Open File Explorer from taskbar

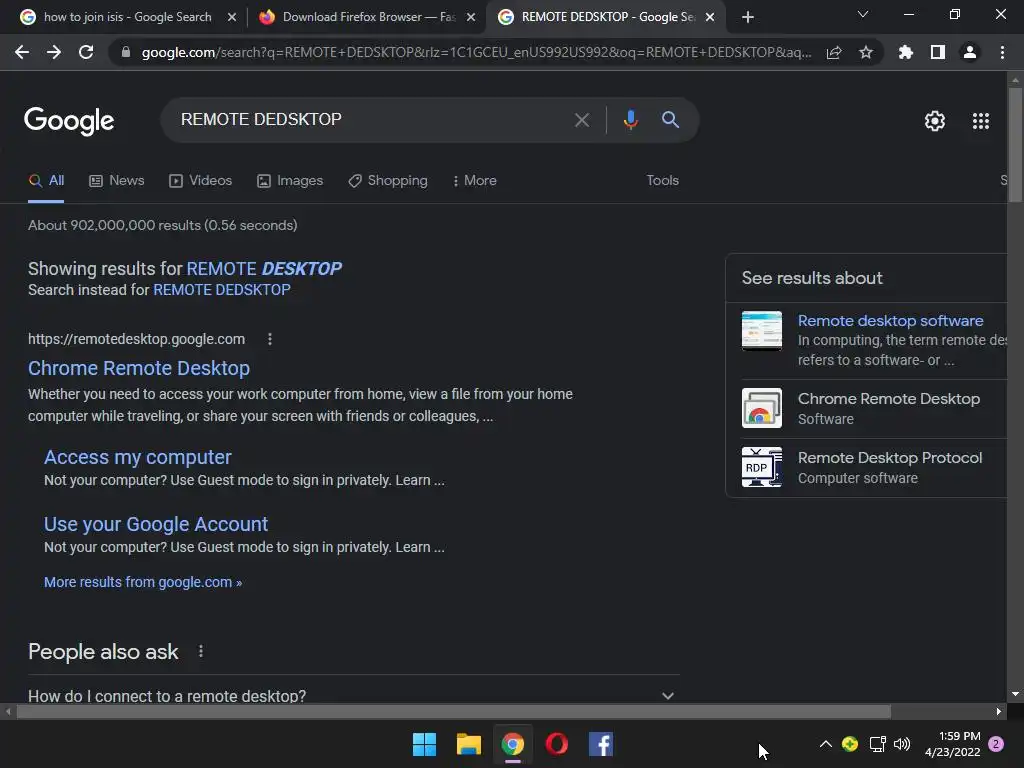pos(469,744)
